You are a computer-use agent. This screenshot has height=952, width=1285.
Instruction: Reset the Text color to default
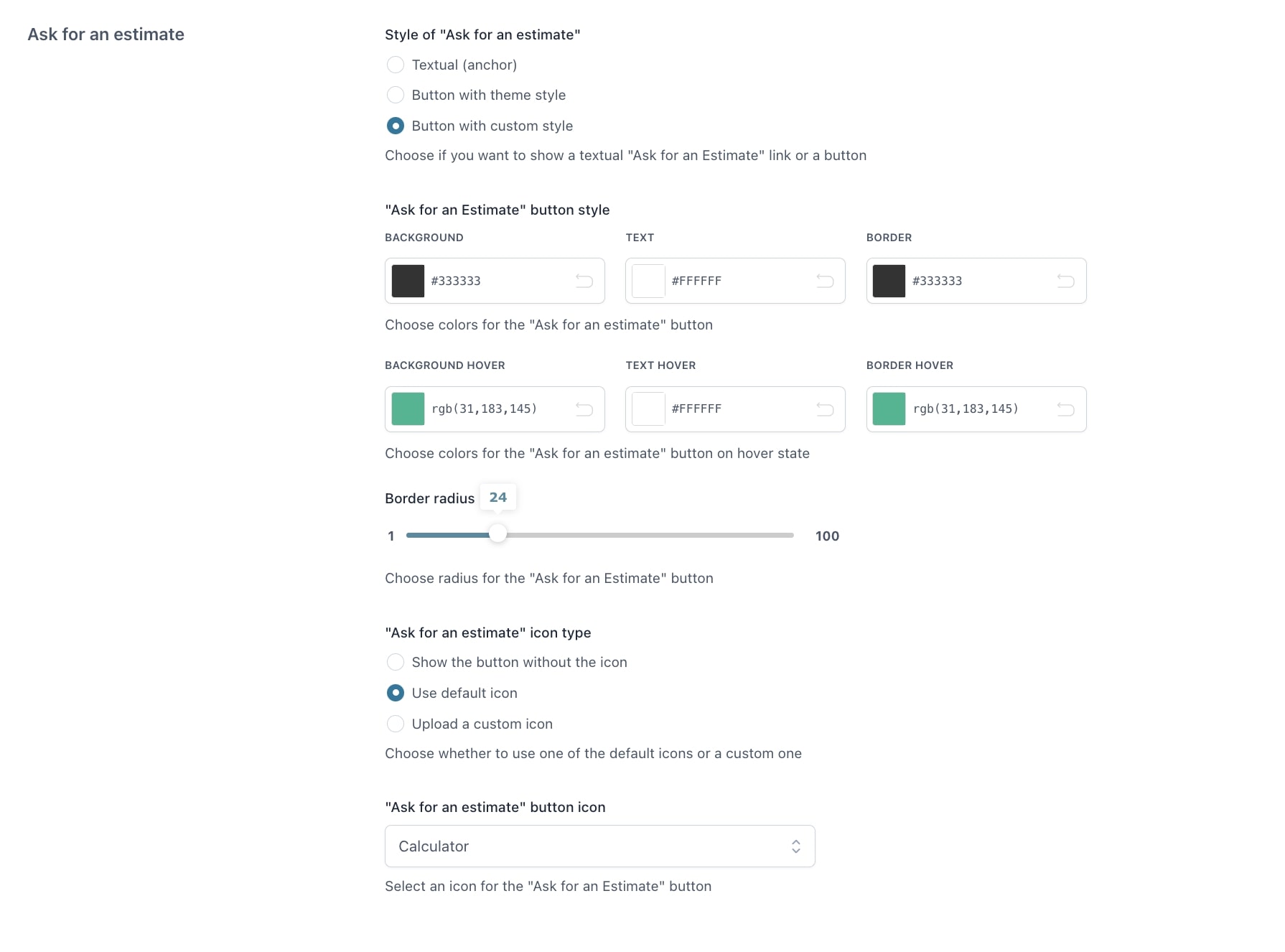coord(825,281)
